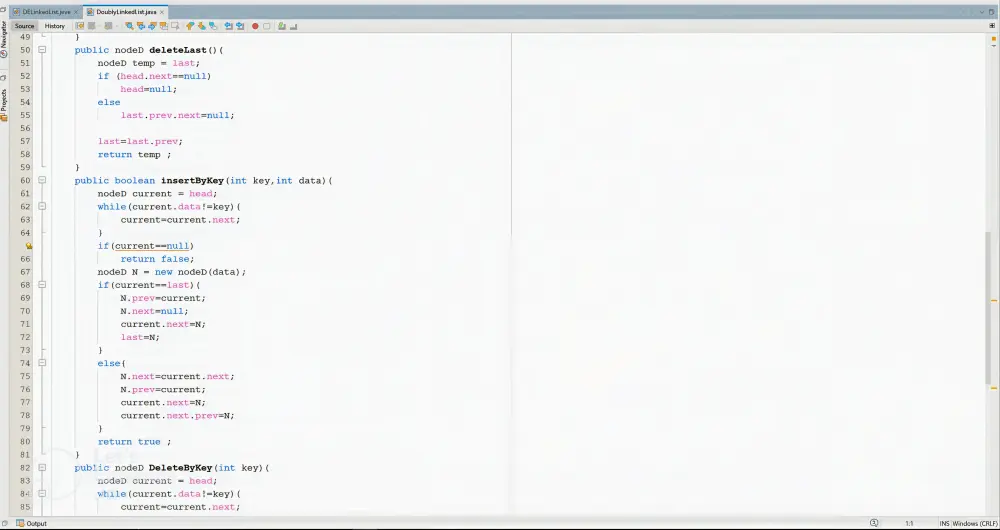This screenshot has width=1000, height=530.
Task: Shift line left icon in toolbar
Action: click(x=228, y=26)
